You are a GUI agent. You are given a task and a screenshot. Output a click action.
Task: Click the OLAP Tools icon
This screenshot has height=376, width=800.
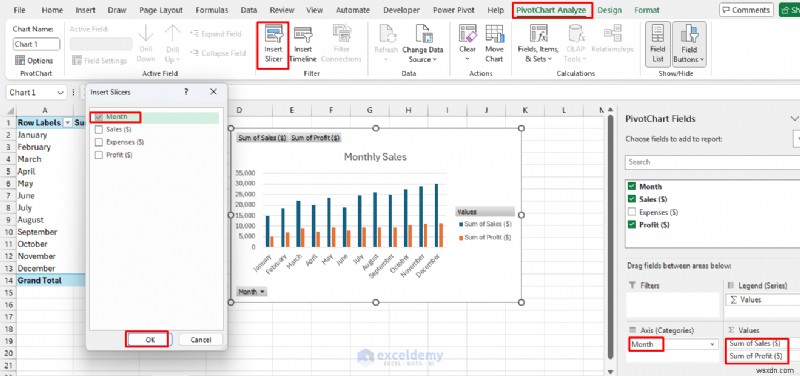tap(576, 34)
